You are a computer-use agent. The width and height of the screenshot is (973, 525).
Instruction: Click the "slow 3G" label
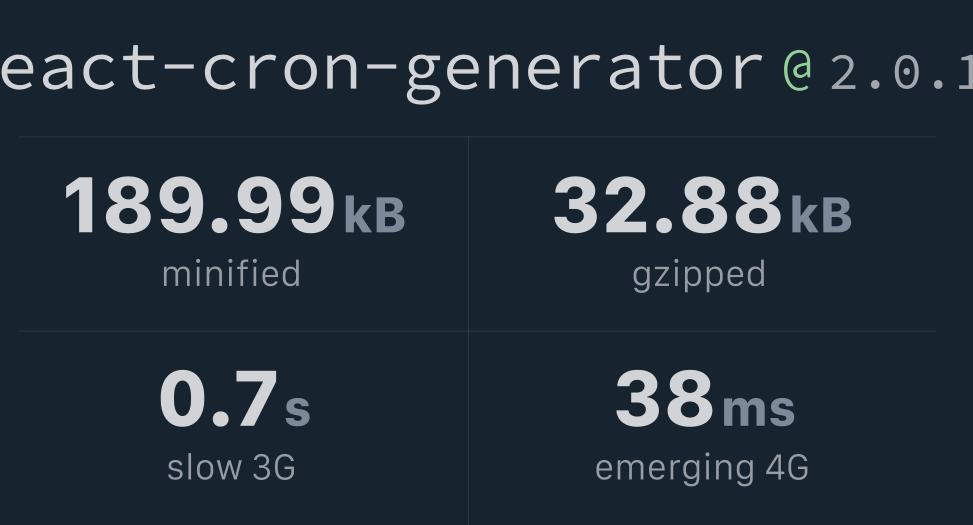click(231, 467)
